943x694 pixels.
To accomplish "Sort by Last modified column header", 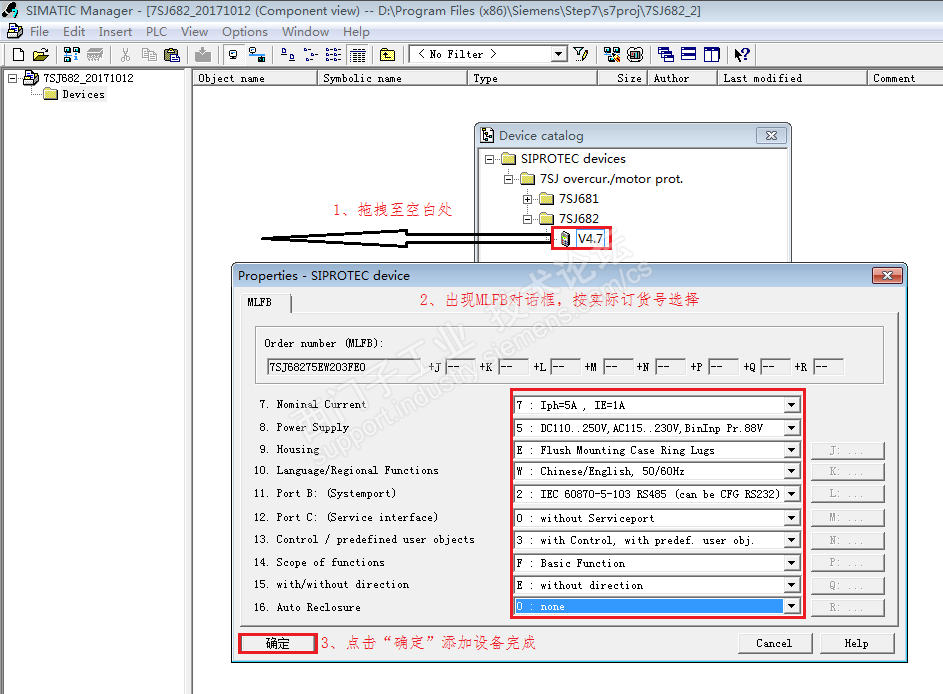I will (x=791, y=78).
